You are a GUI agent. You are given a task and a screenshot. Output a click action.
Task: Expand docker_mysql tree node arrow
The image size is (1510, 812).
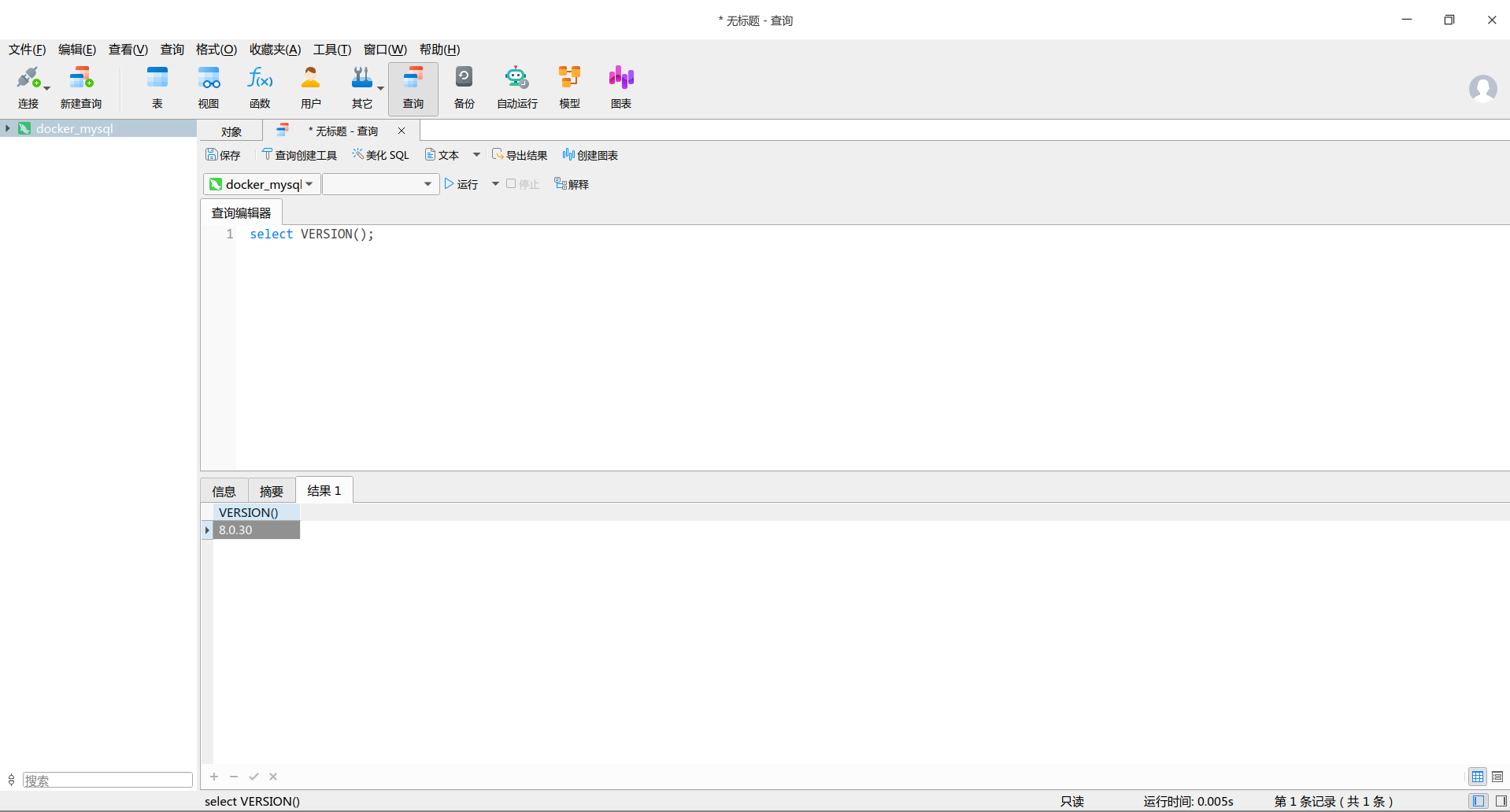tap(7, 128)
